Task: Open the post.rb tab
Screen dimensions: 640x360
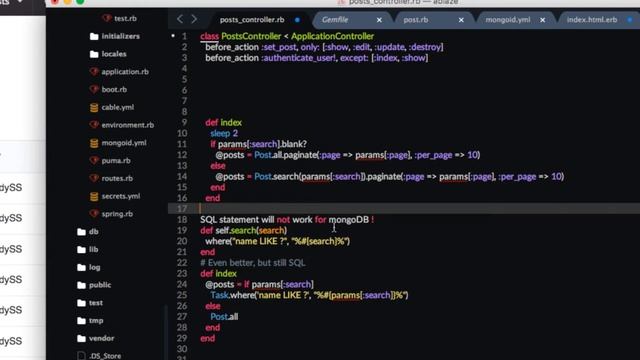Action: (416, 20)
